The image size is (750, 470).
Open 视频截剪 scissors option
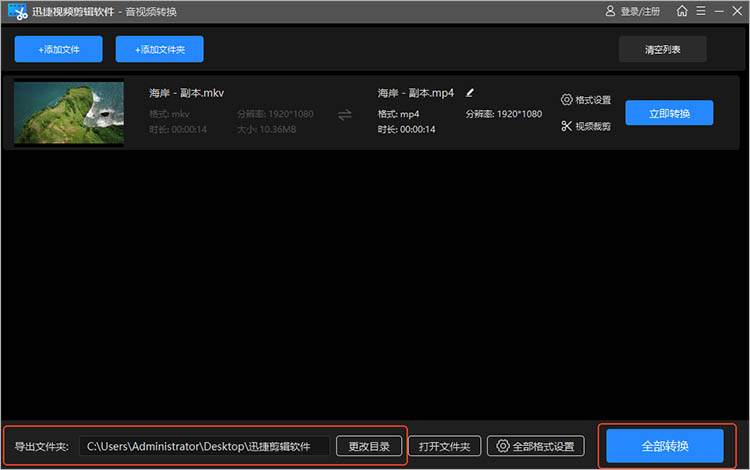[586, 126]
